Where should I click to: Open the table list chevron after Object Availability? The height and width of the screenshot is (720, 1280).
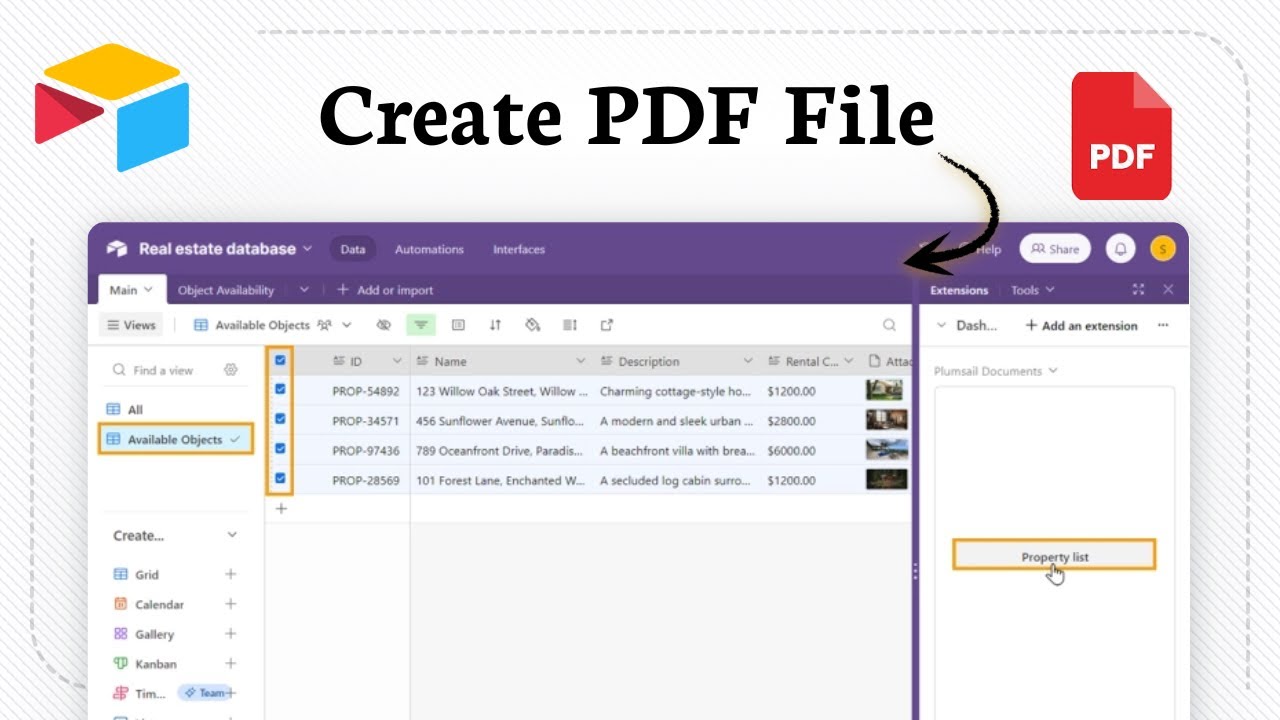(304, 290)
